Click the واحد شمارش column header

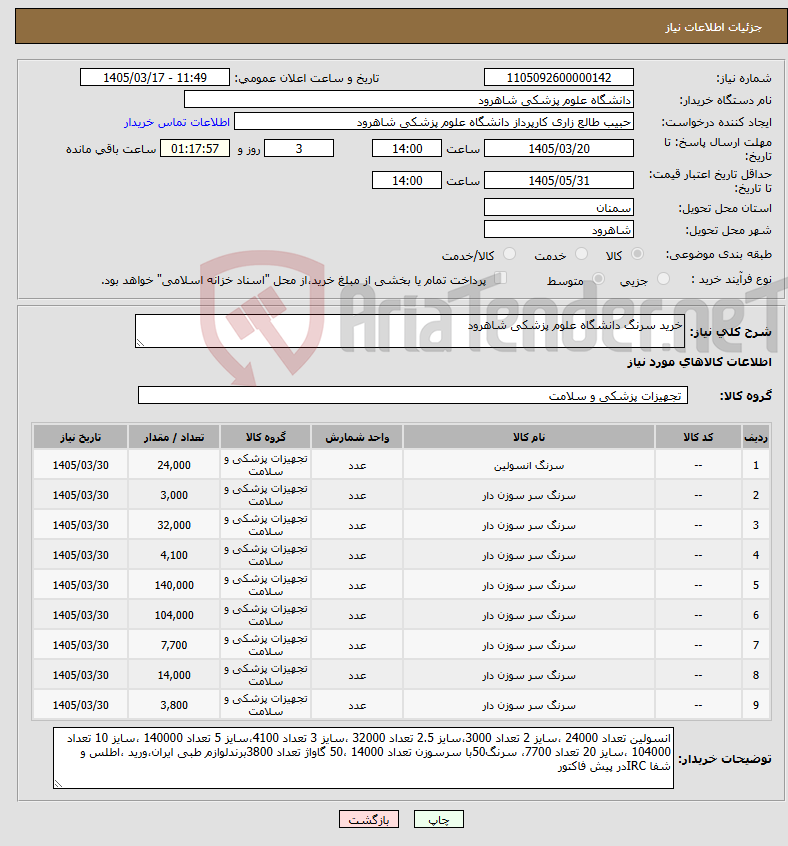click(357, 437)
